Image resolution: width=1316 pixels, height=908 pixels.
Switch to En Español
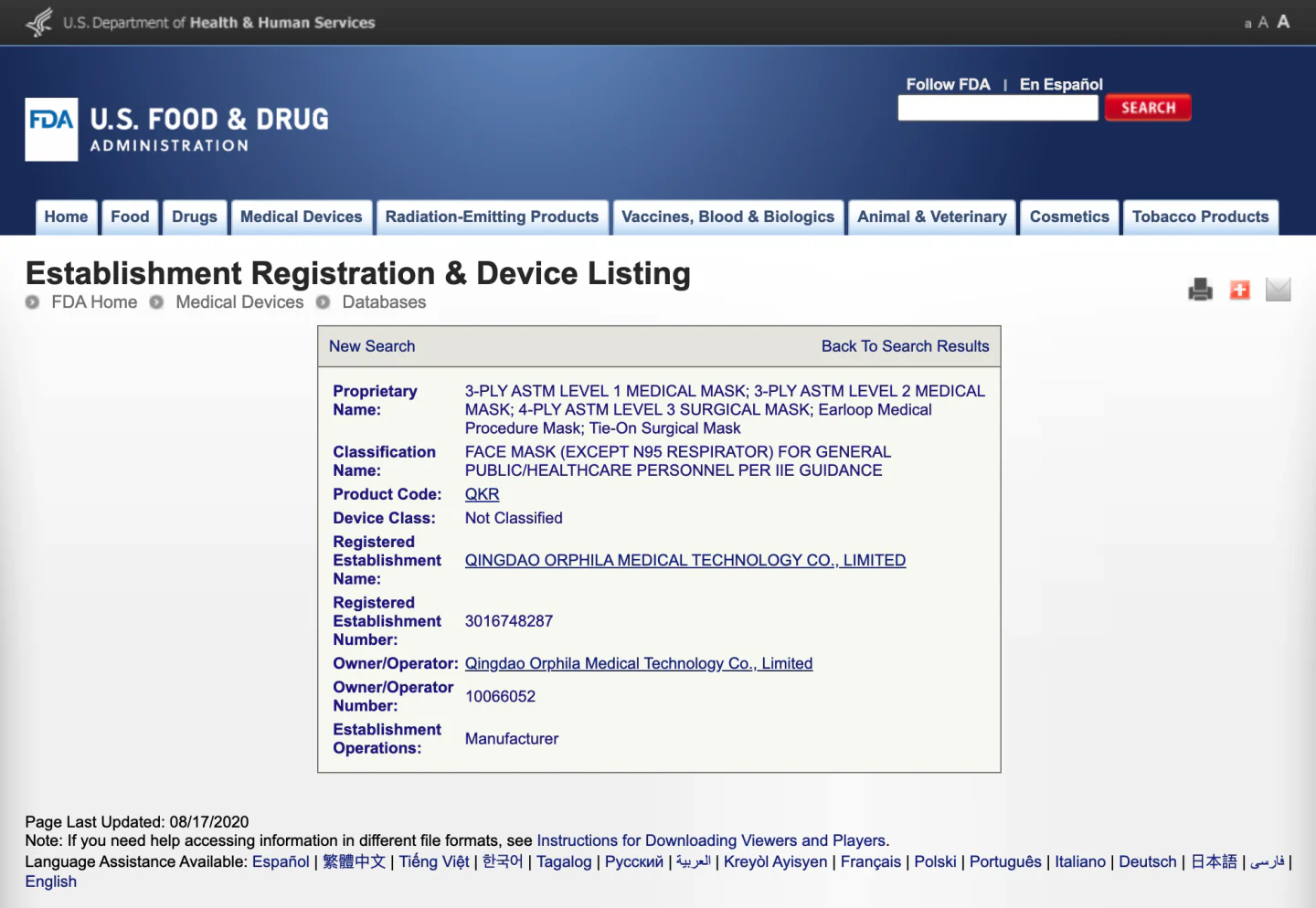click(1061, 84)
